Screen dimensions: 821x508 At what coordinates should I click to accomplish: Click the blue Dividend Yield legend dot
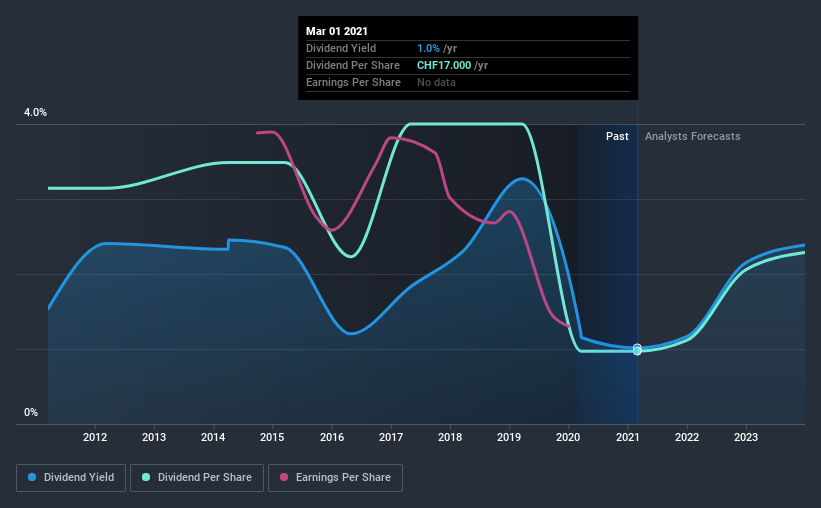pos(32,477)
